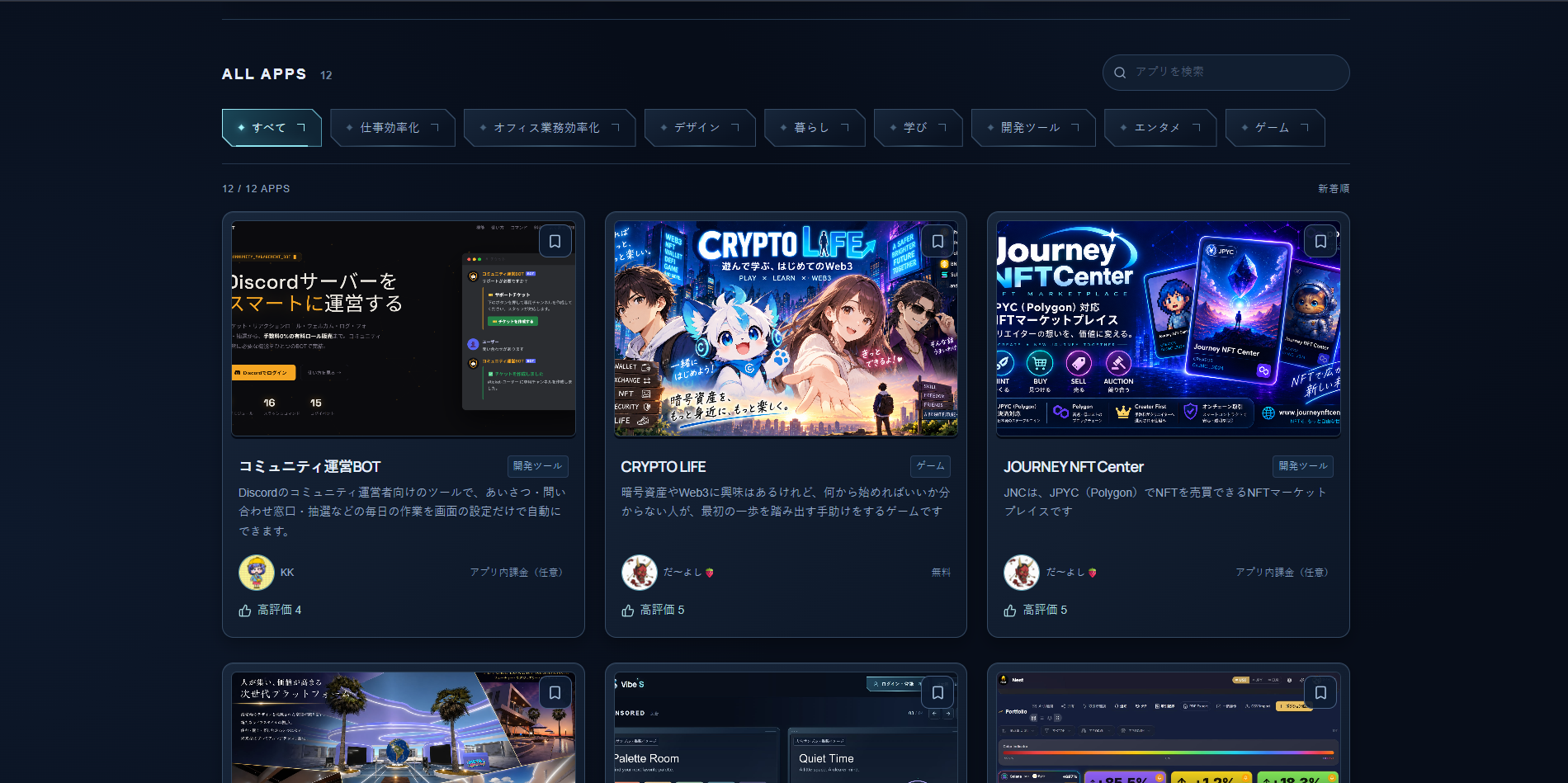Click the ALL APPS heading
Screen dimensions: 1568x783
pyautogui.click(x=264, y=74)
